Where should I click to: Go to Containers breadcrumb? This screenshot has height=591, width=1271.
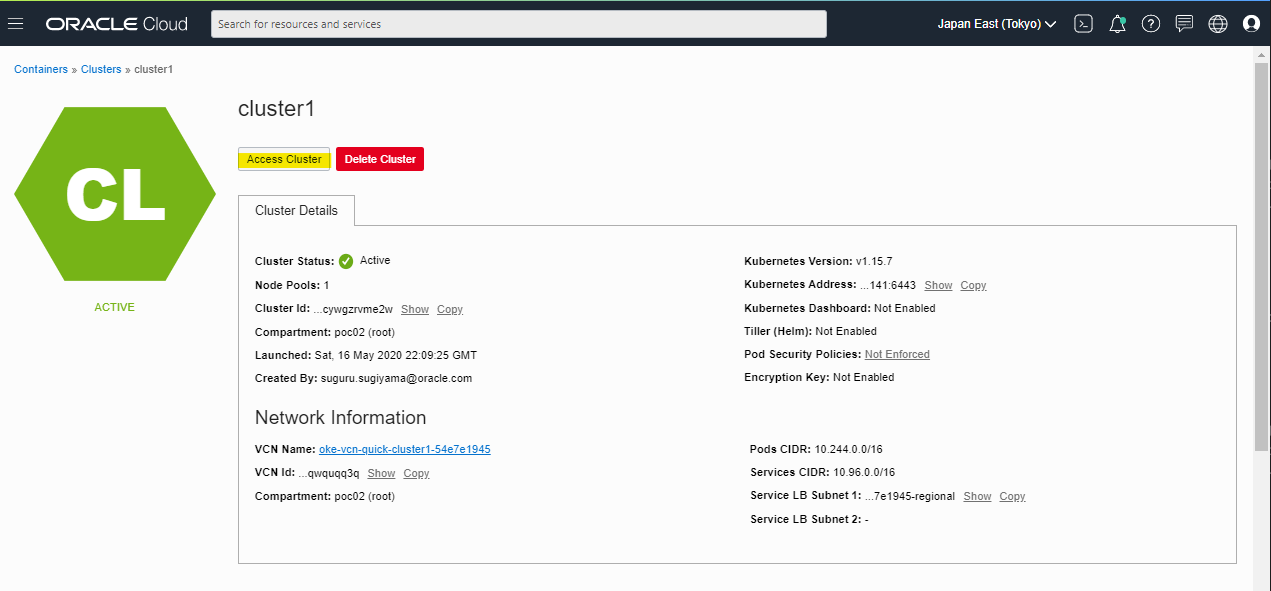(41, 69)
